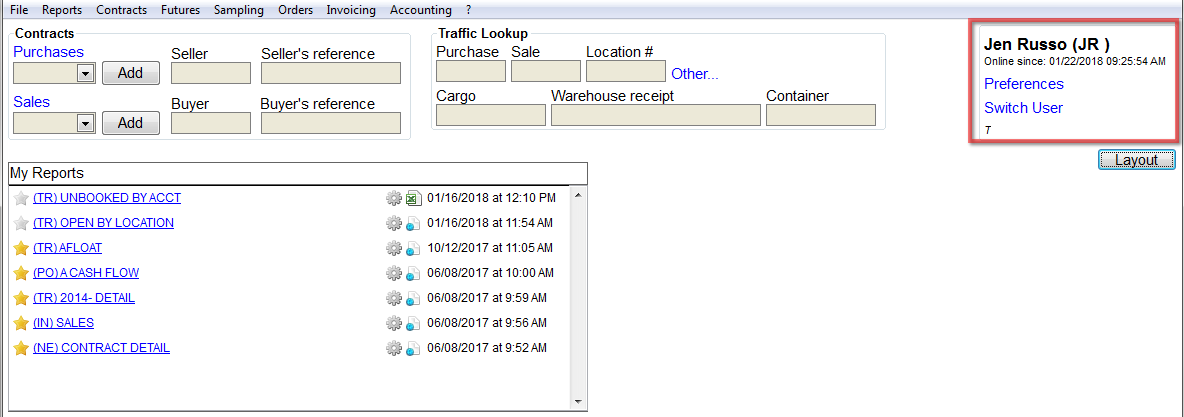Open the Accounting menu
This screenshot has width=1184, height=417.
[421, 10]
